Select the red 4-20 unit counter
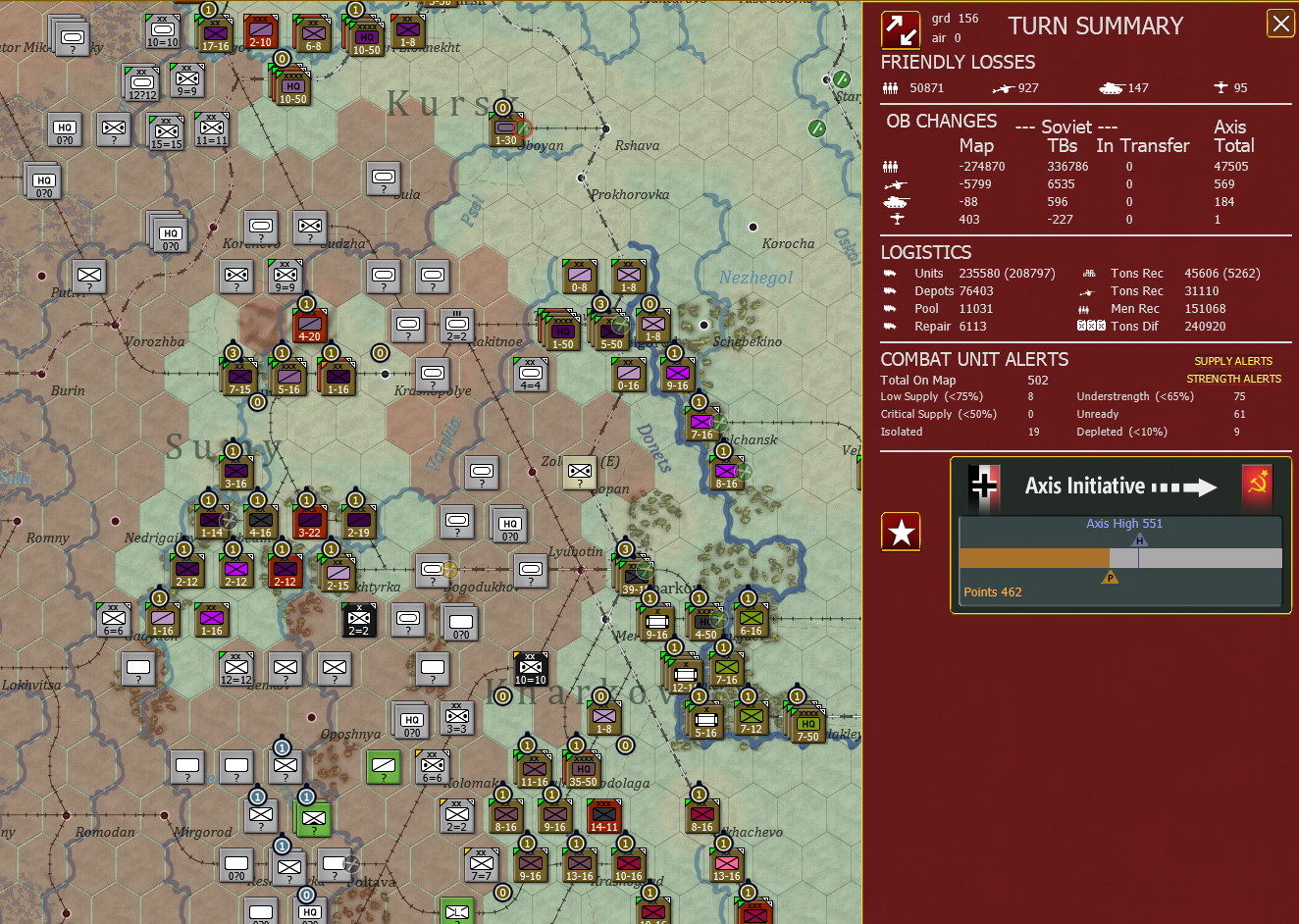Viewport: 1299px width, 924px height. (309, 327)
